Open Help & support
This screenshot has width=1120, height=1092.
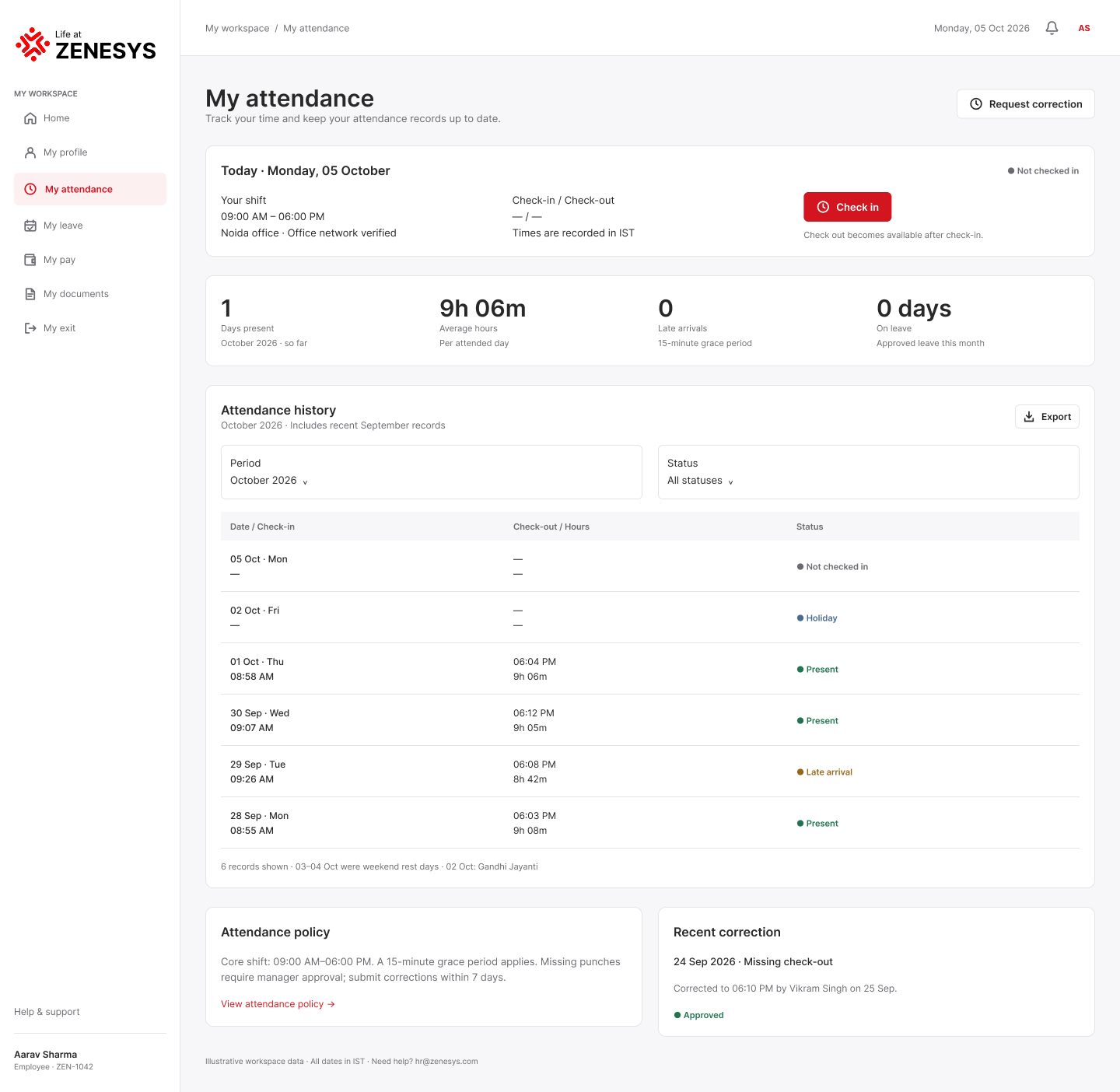click(47, 1012)
